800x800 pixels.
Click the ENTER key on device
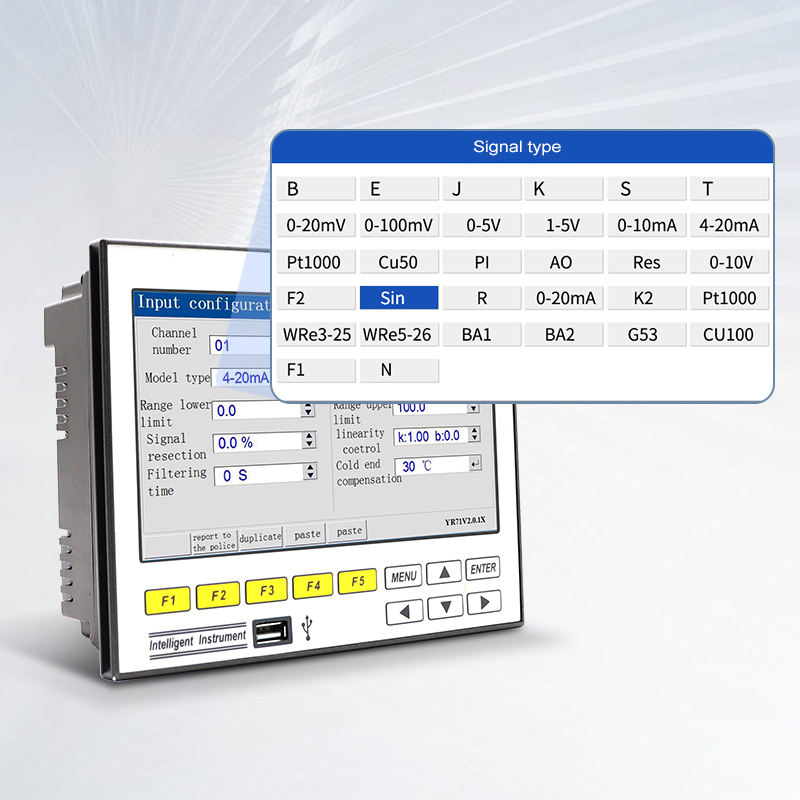pos(483,568)
